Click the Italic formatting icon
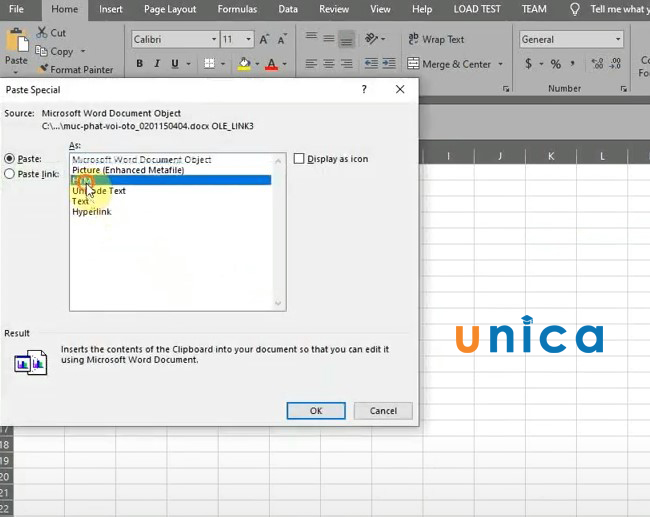Image resolution: width=650 pixels, height=517 pixels. [x=157, y=64]
